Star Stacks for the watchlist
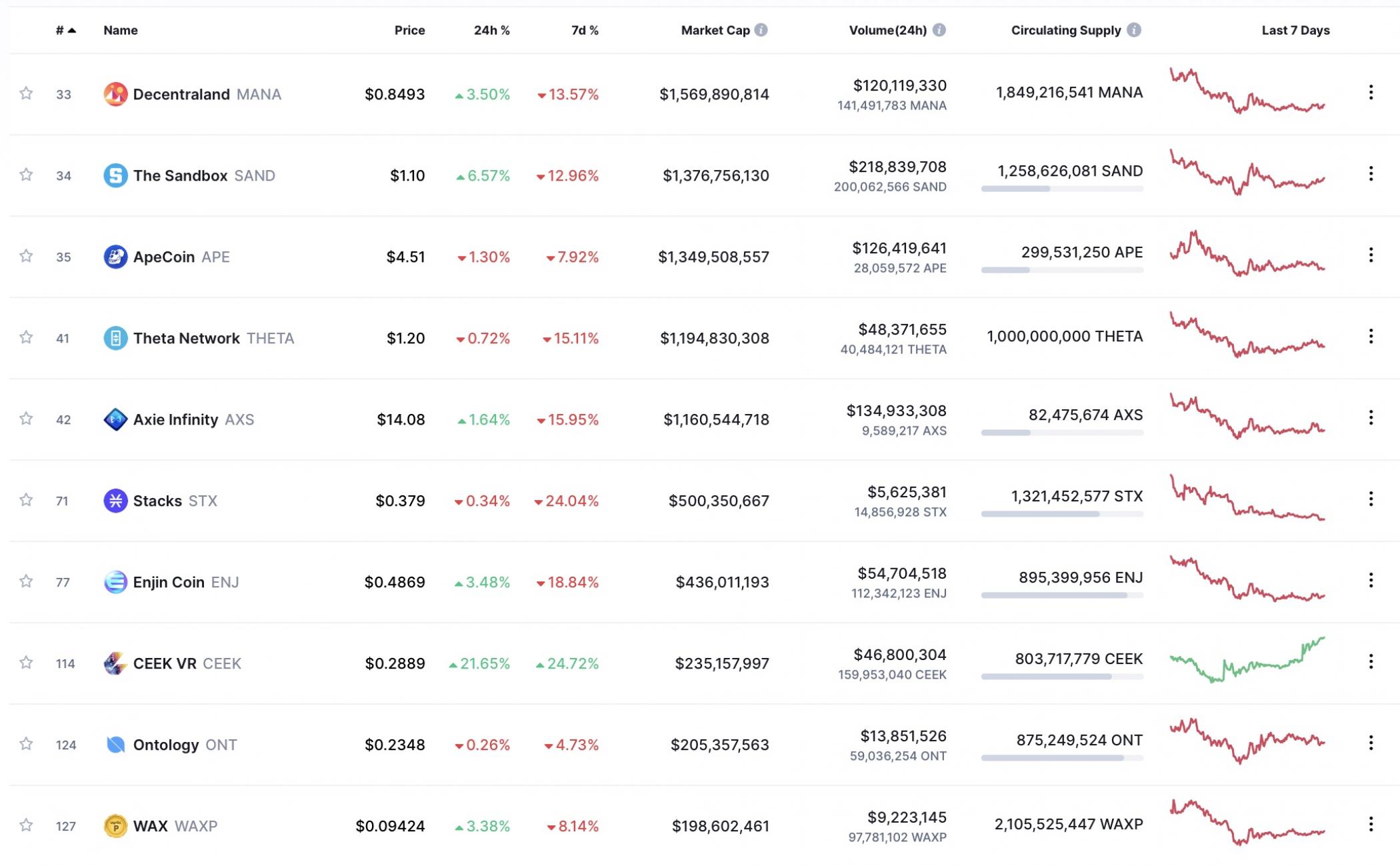The width and height of the screenshot is (1400, 866). coord(26,500)
